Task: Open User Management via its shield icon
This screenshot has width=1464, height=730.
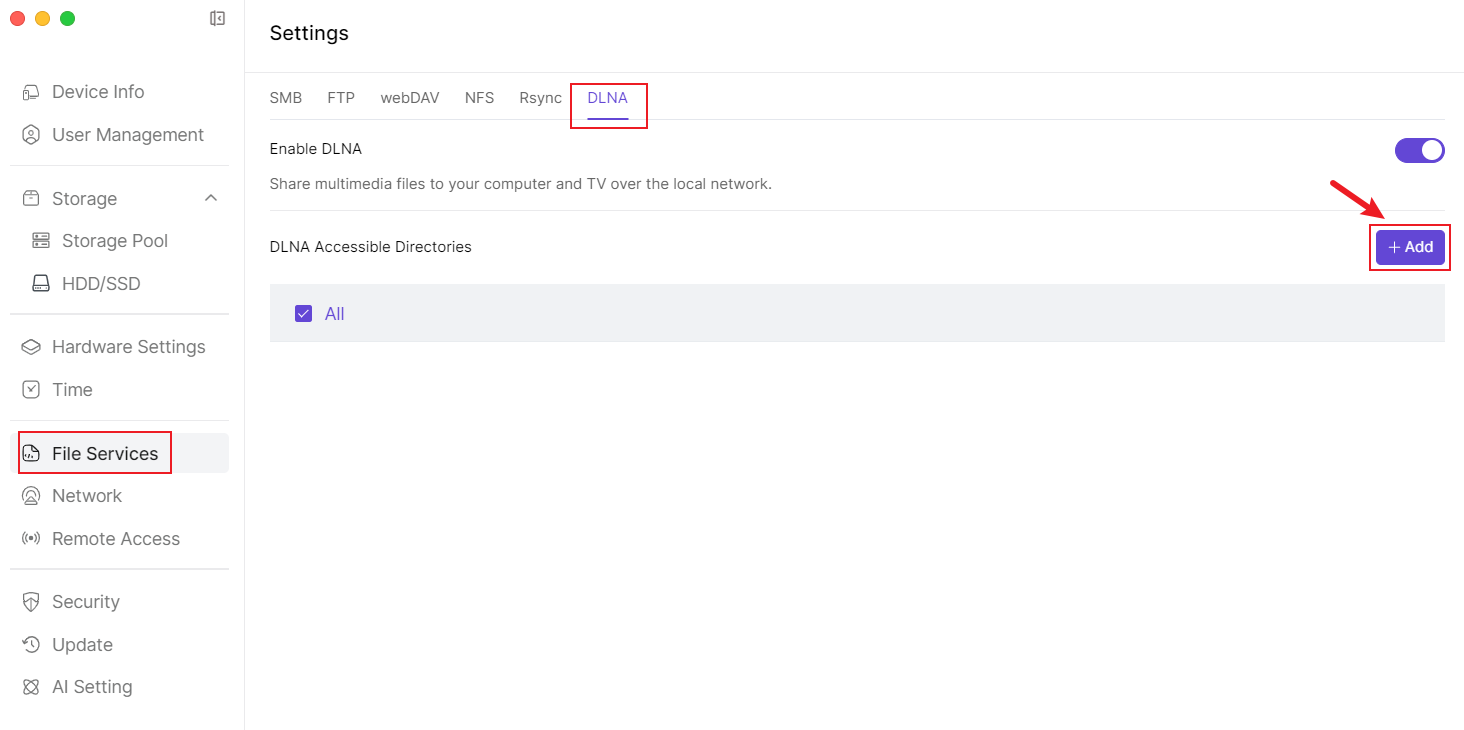Action: tap(31, 135)
